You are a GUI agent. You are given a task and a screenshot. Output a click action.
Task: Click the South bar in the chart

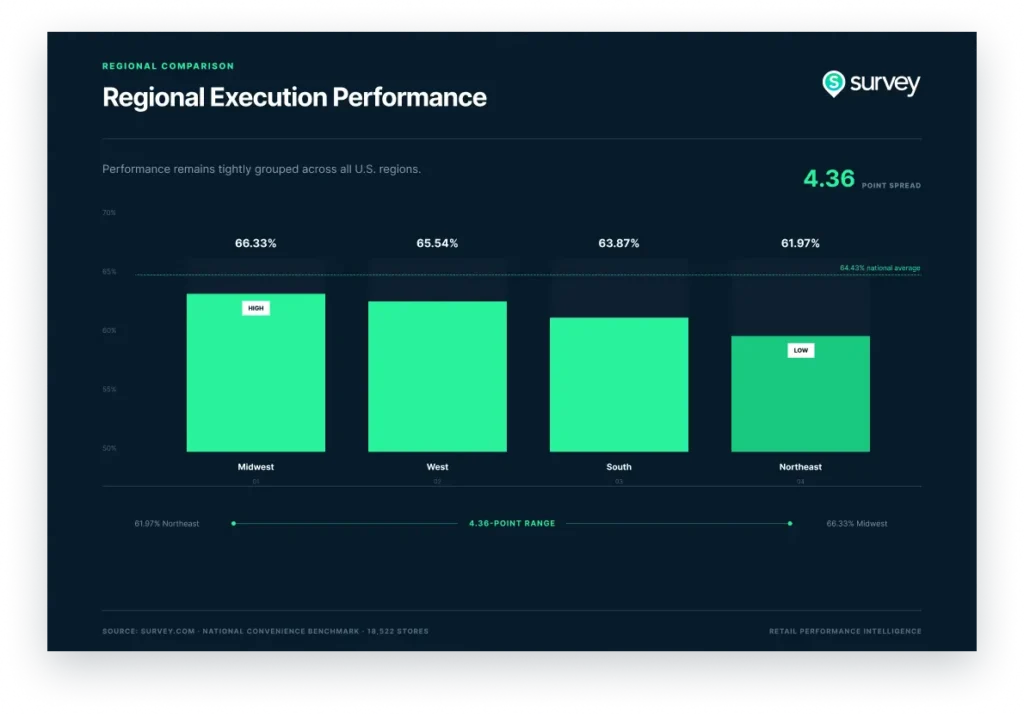(x=619, y=384)
